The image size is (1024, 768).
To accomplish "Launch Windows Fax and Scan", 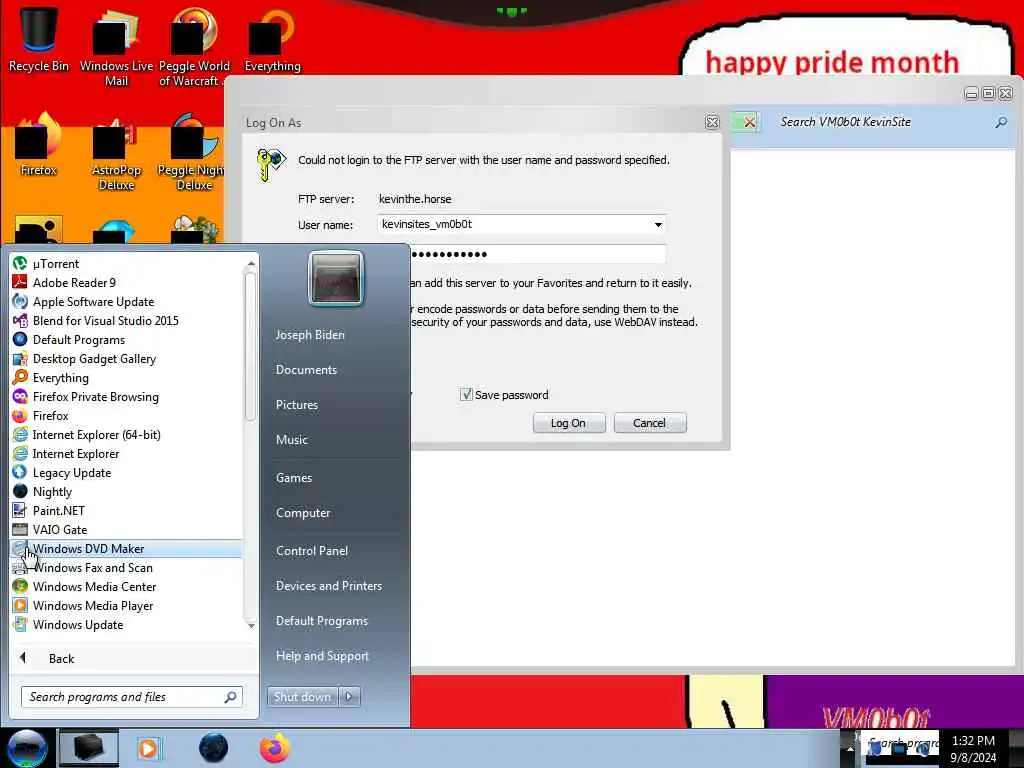I will tap(126, 568).
